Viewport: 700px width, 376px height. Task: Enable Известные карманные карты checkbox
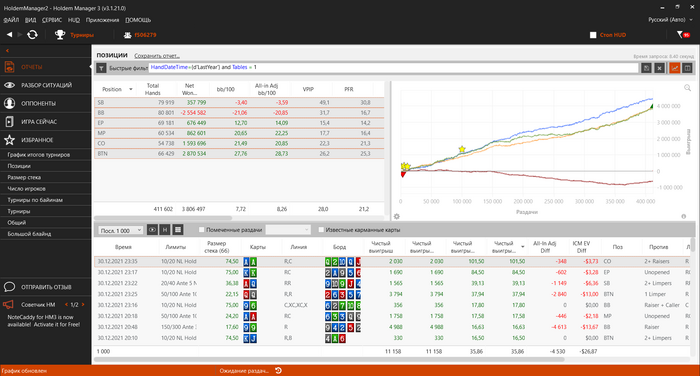321,230
